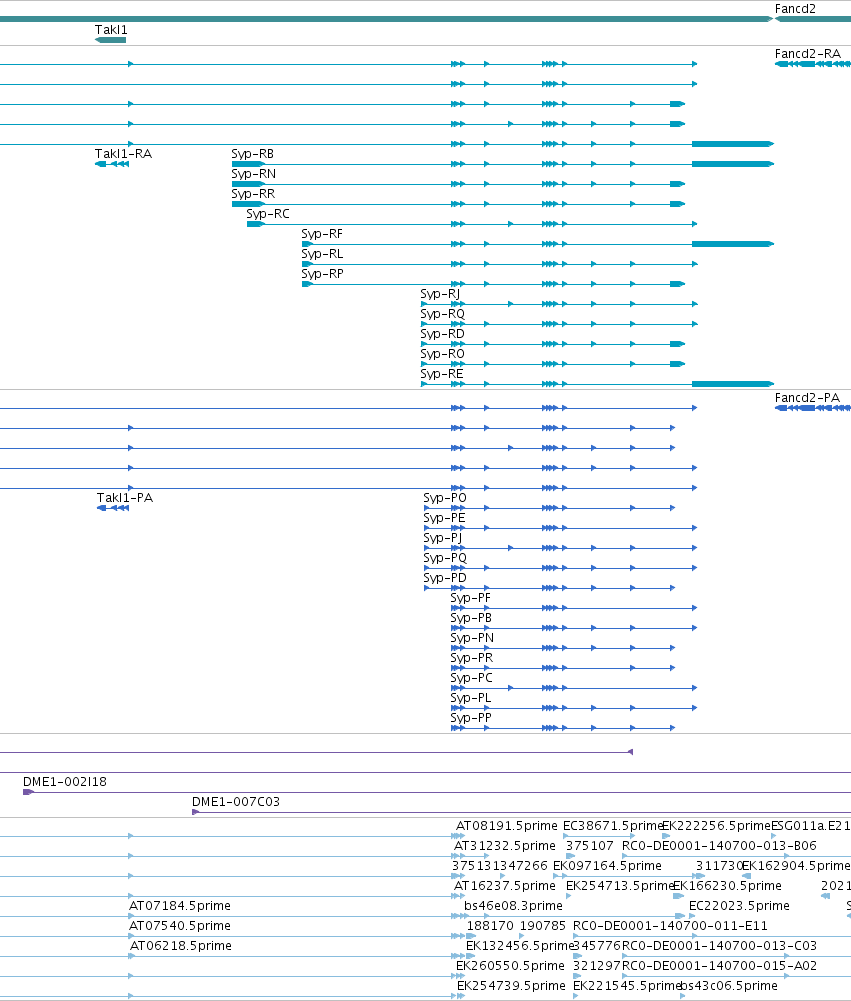This screenshot has height=1001, width=851.
Task: Click EST AT31232.5prime
Action: tap(505, 846)
